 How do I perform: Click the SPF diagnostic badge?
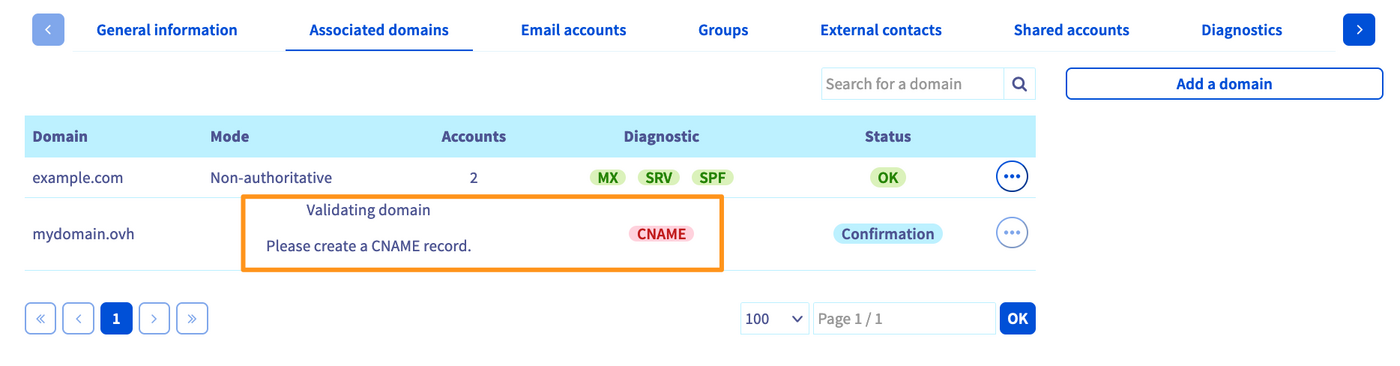712,178
